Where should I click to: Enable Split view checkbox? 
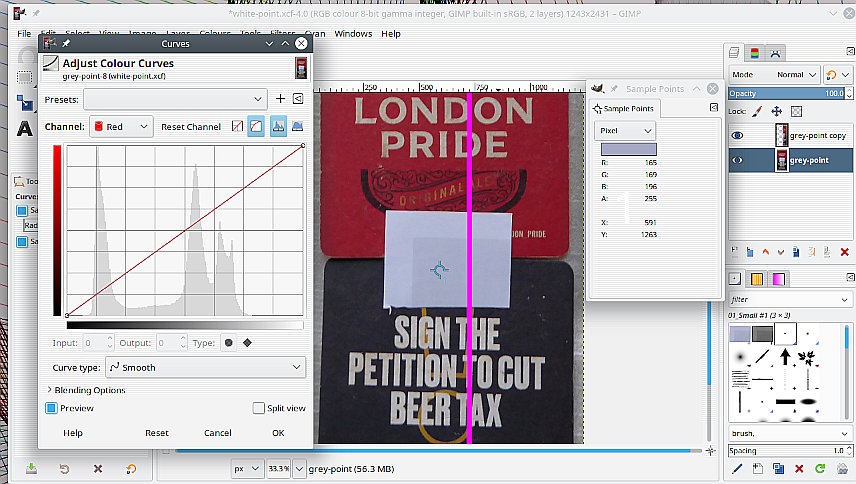point(259,408)
